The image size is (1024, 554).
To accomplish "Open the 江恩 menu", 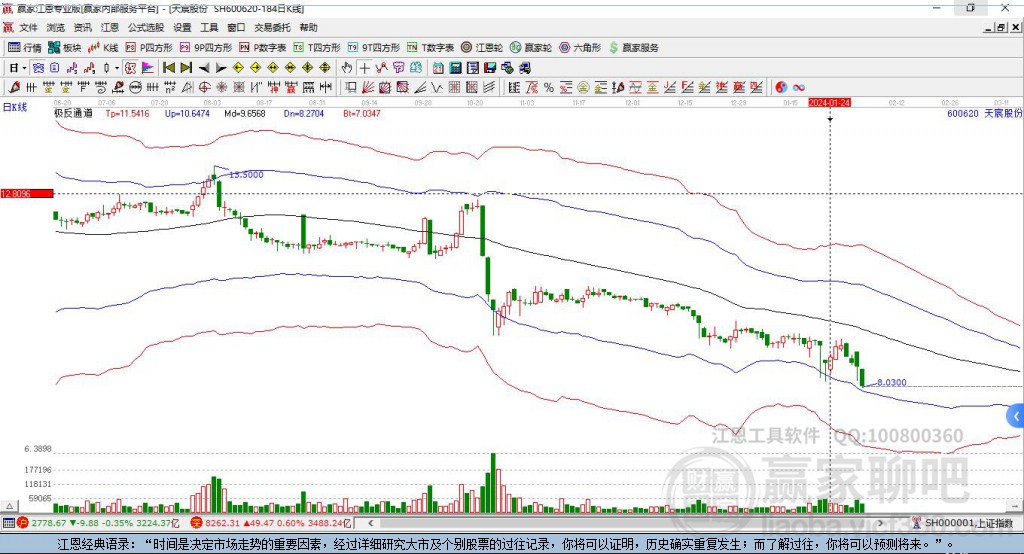I will point(110,27).
